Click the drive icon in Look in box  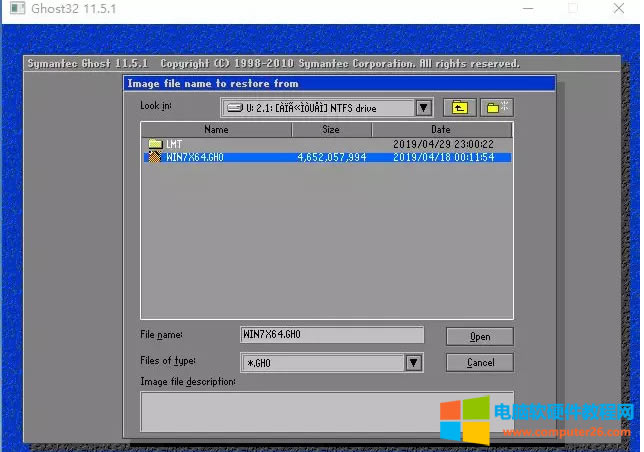(235, 108)
